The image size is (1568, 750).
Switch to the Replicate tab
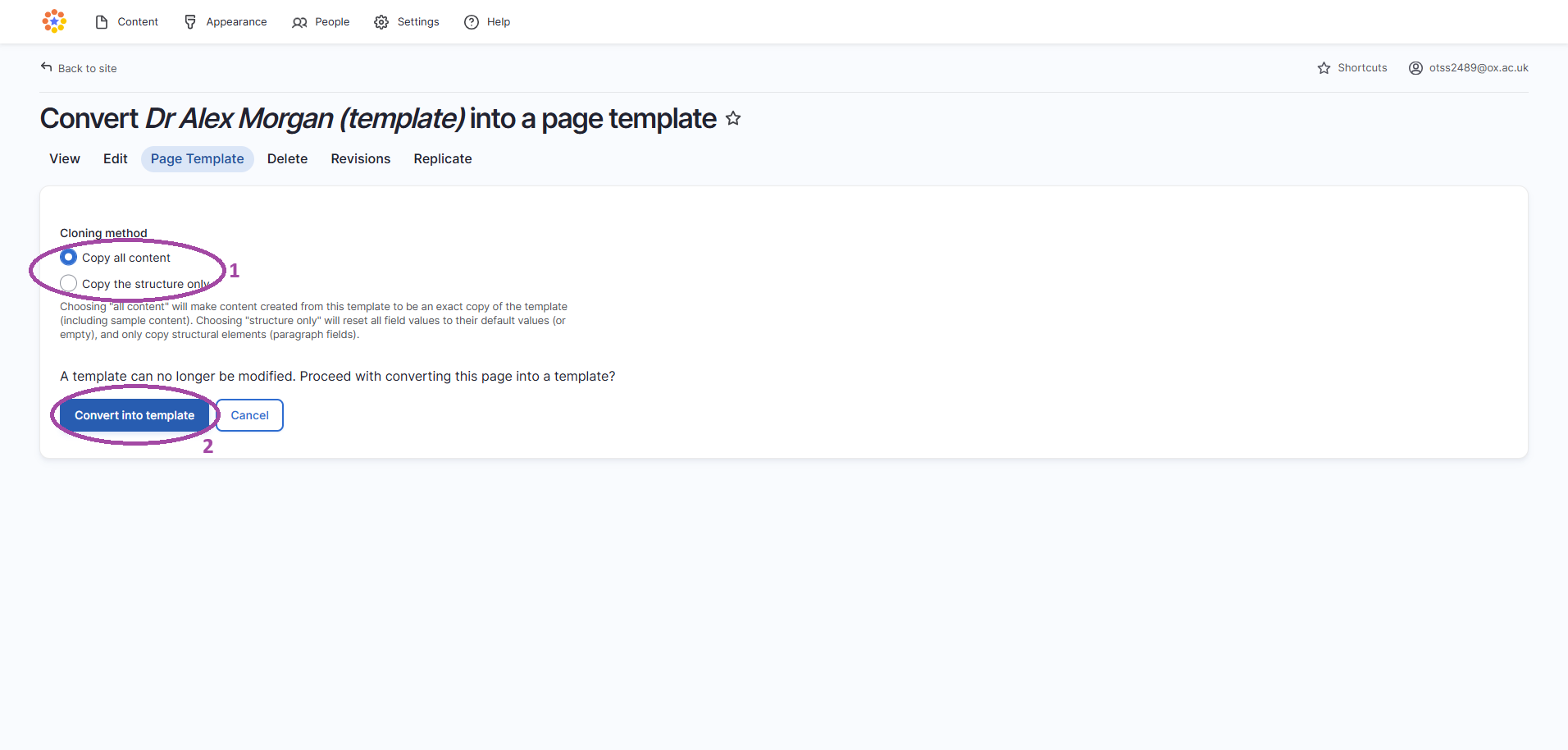click(442, 158)
